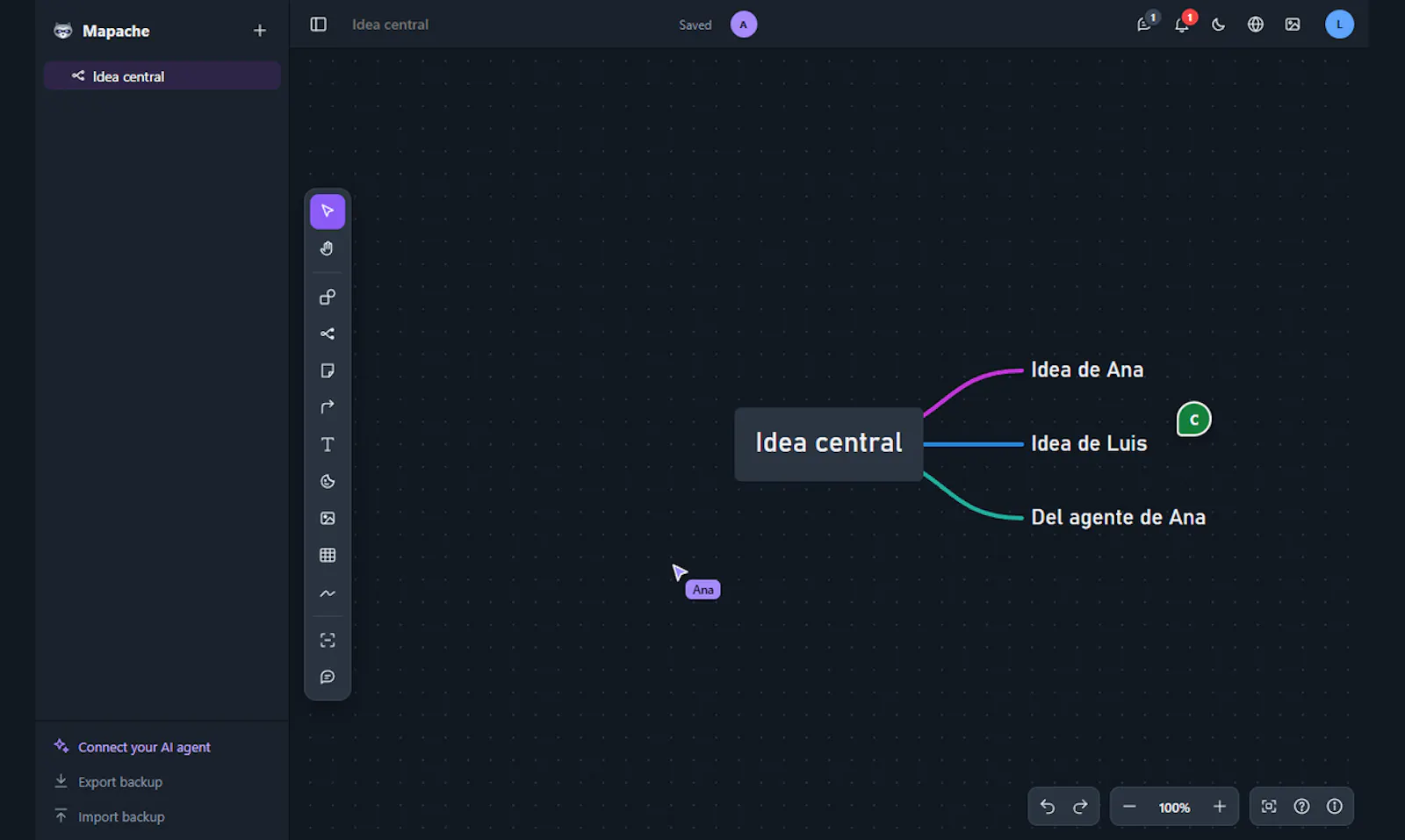Click Connect your AI agent
Screen dimensions: 1405x840
point(133,747)
